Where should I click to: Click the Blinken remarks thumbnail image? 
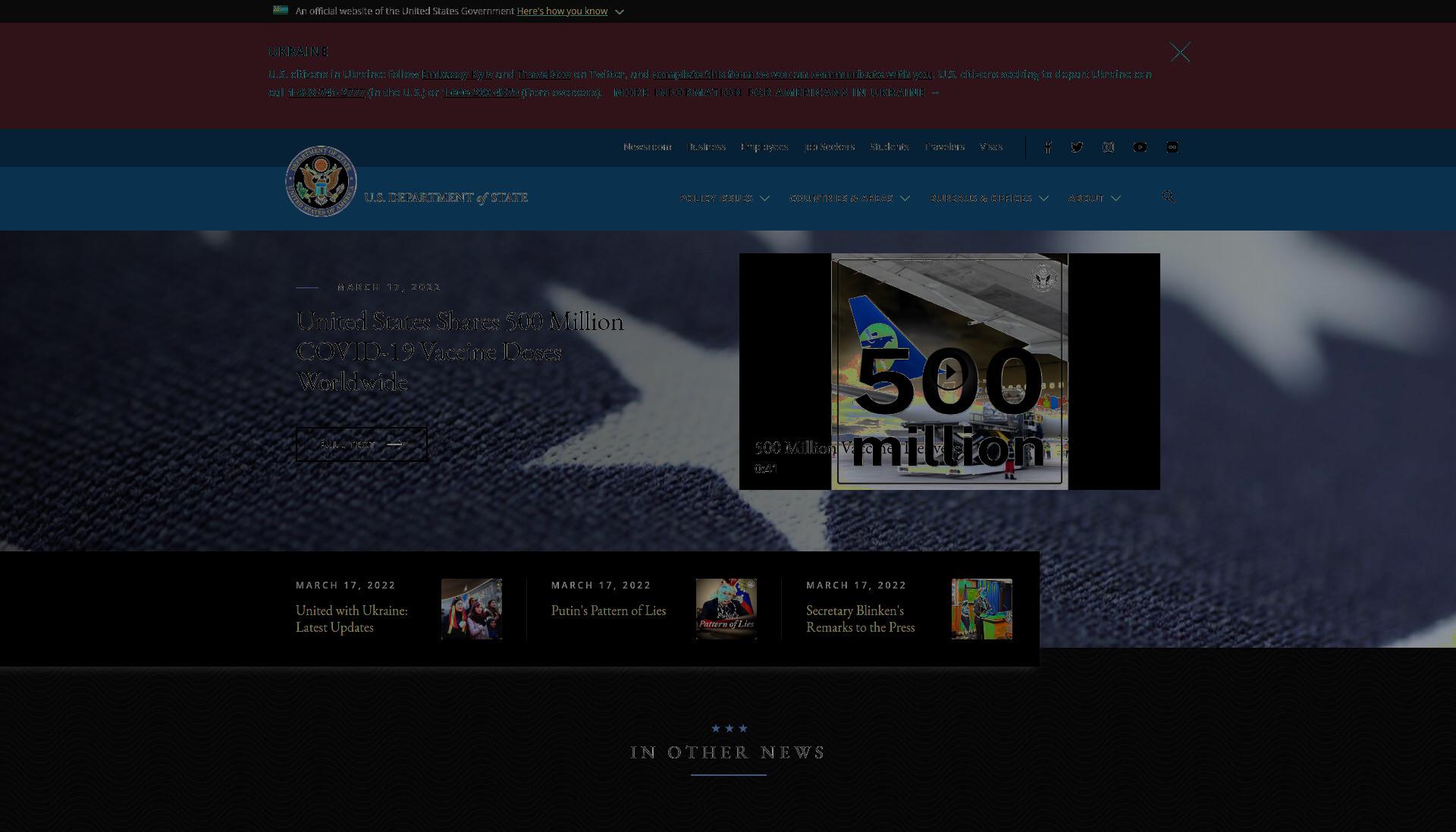[x=982, y=609]
